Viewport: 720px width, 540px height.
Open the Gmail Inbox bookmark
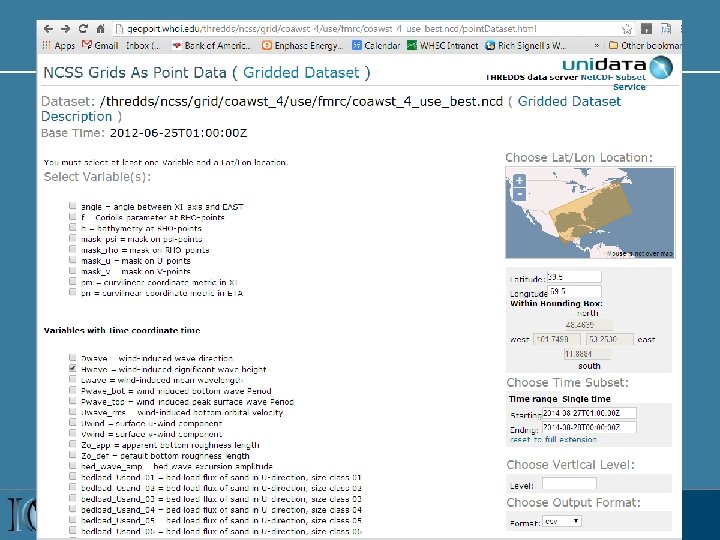[x=121, y=45]
